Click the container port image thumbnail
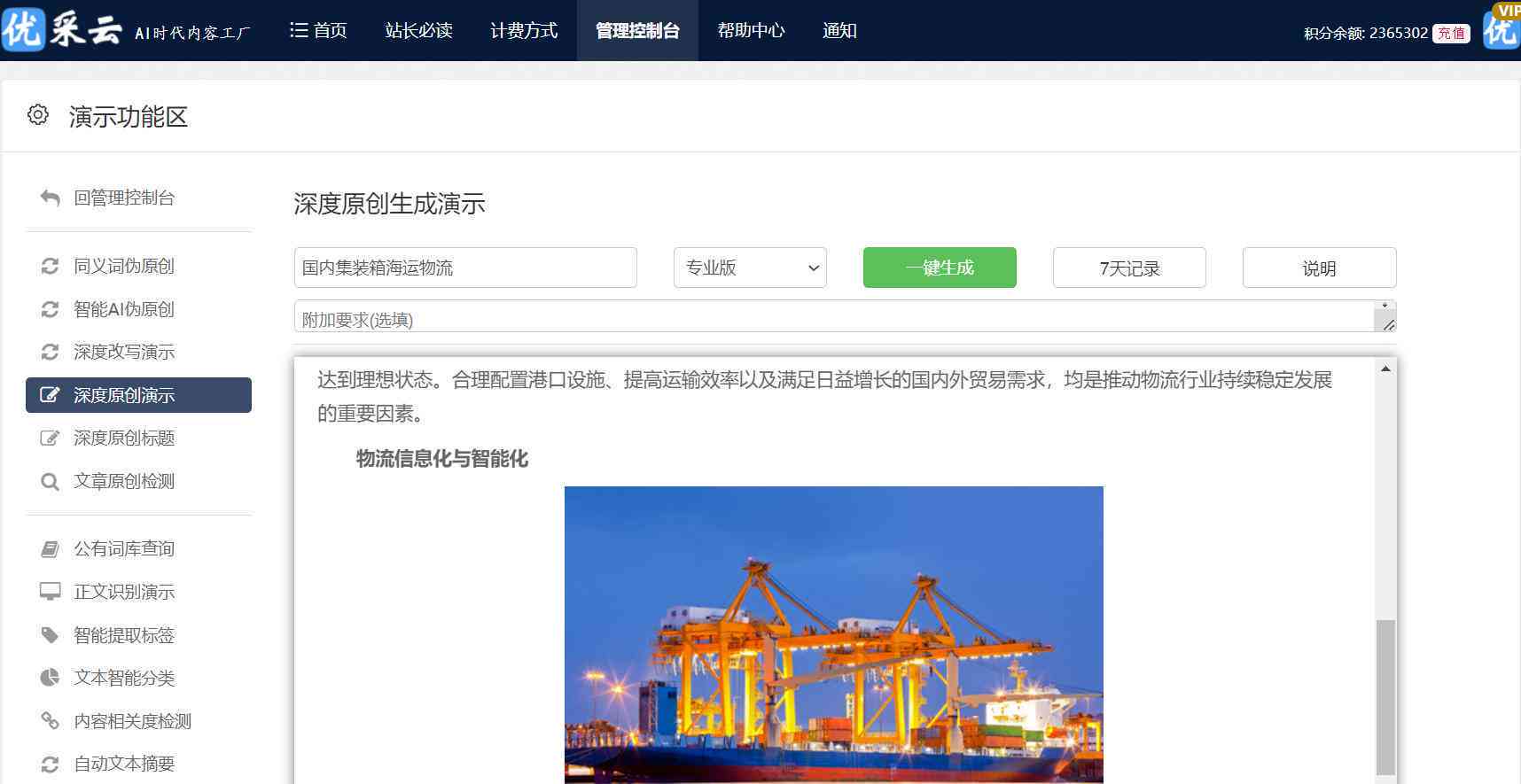1521x784 pixels. point(833,634)
